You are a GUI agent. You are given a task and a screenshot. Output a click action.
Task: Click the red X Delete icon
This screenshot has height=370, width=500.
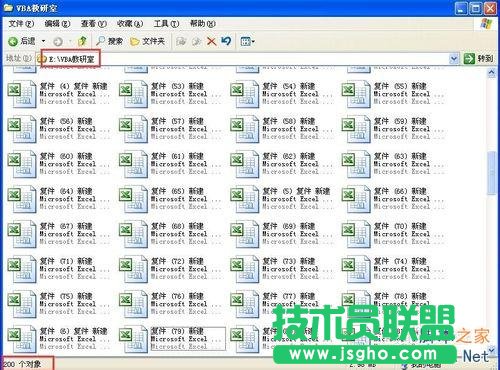[211, 41]
